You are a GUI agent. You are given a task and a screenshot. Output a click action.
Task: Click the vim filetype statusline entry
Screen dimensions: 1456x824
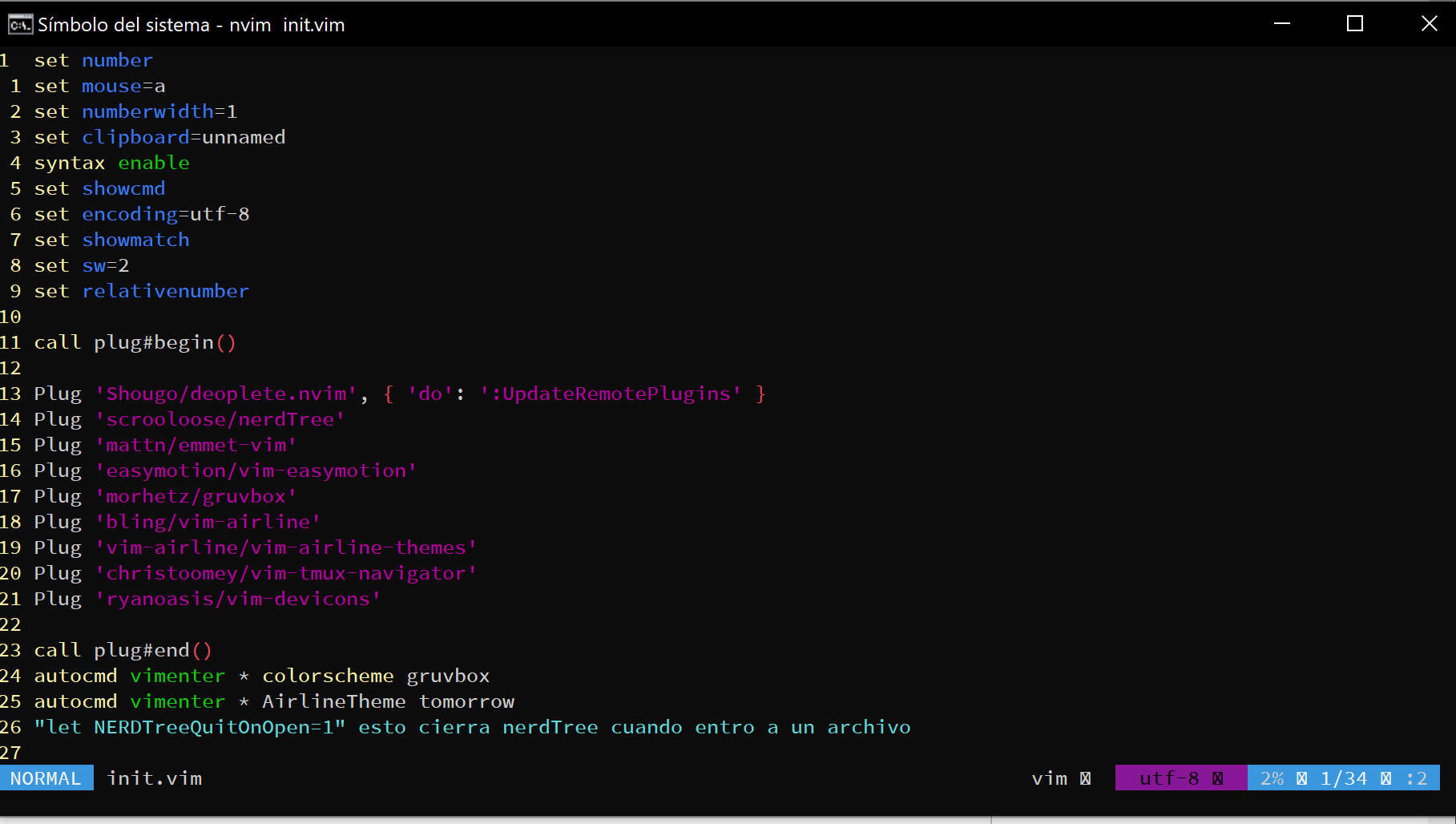pyautogui.click(x=1050, y=778)
